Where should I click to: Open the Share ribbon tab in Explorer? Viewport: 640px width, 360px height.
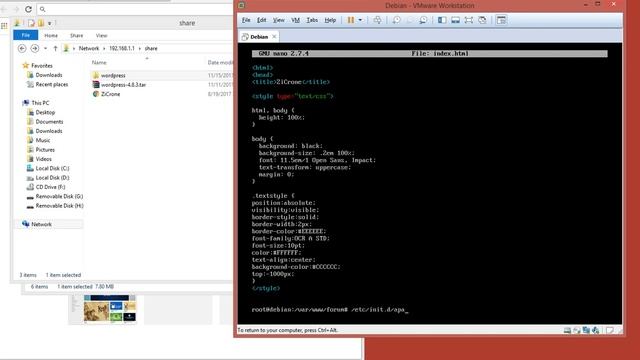click(x=76, y=36)
